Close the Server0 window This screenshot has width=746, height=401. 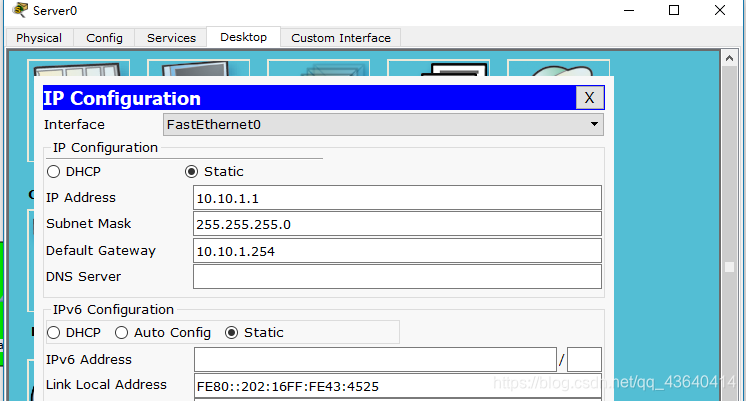point(720,10)
